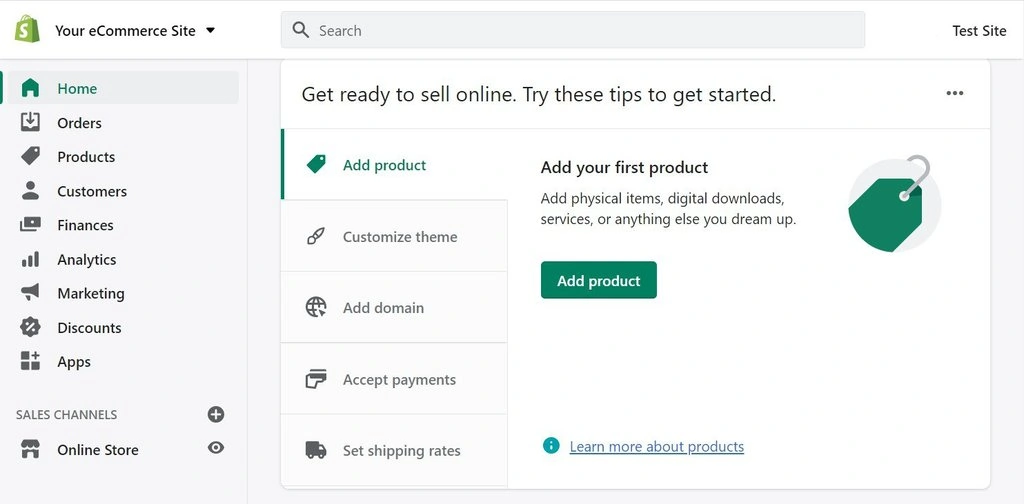Open Learn more about products link
1024x504 pixels.
point(656,447)
